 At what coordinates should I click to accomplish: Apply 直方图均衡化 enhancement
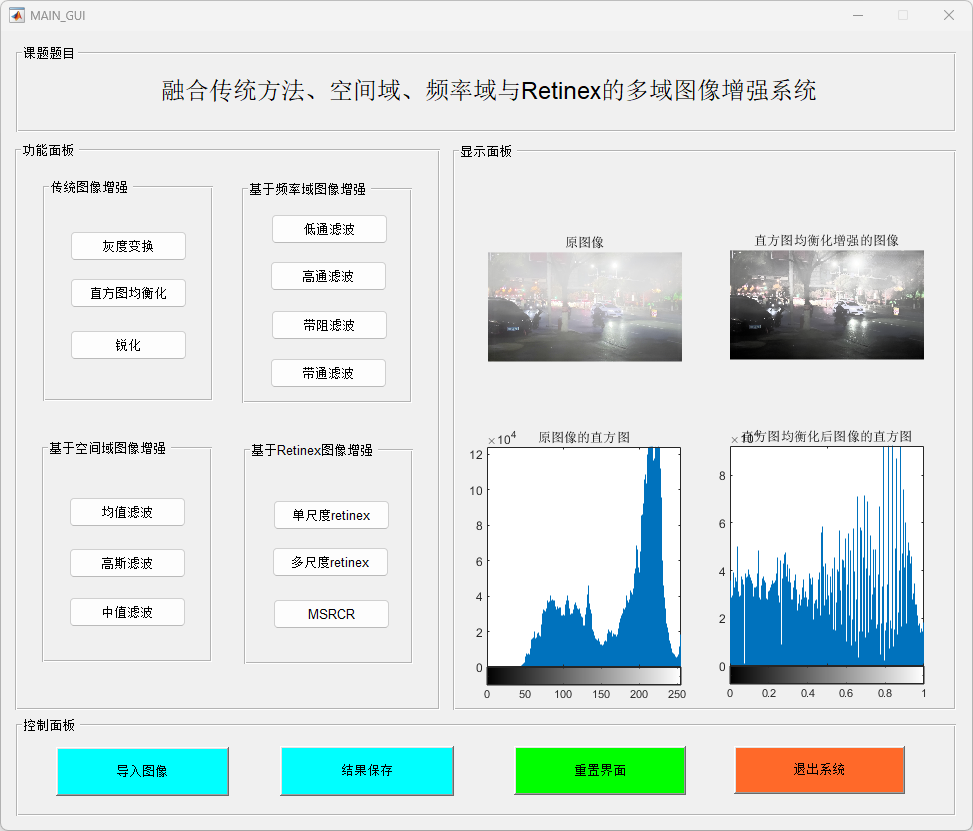[128, 293]
